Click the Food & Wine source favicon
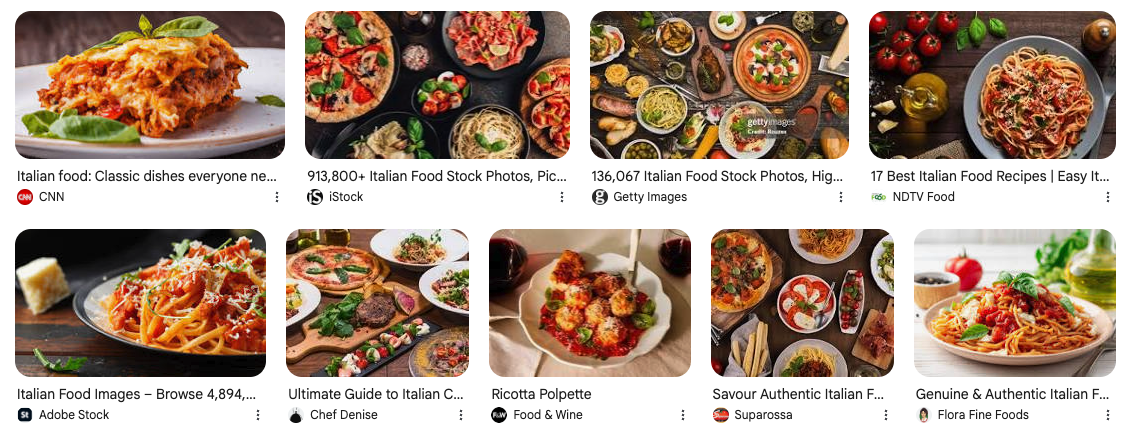This screenshot has width=1133, height=439. pos(499,415)
